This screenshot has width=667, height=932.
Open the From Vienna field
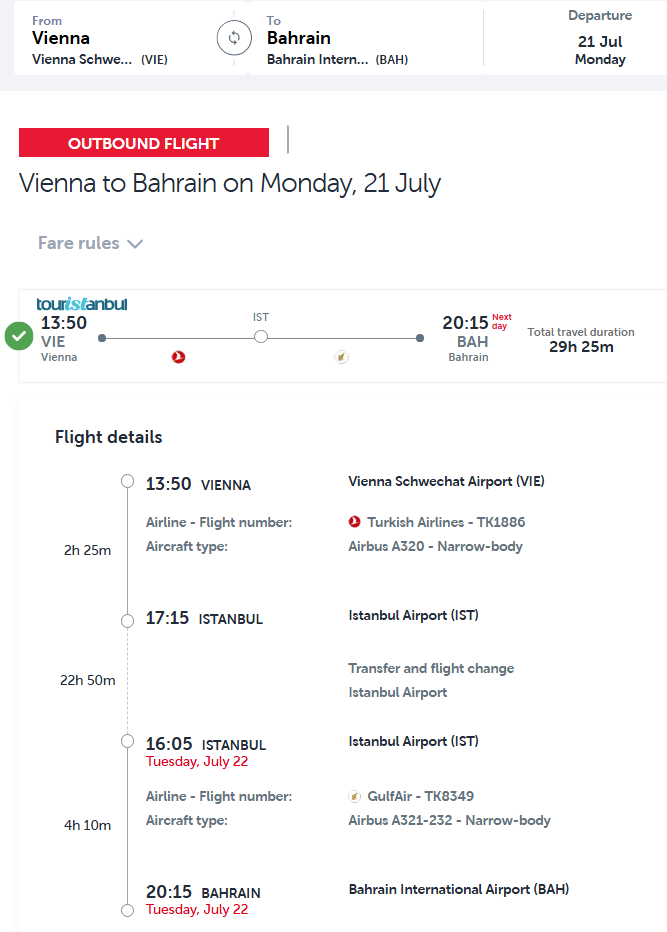(100, 40)
